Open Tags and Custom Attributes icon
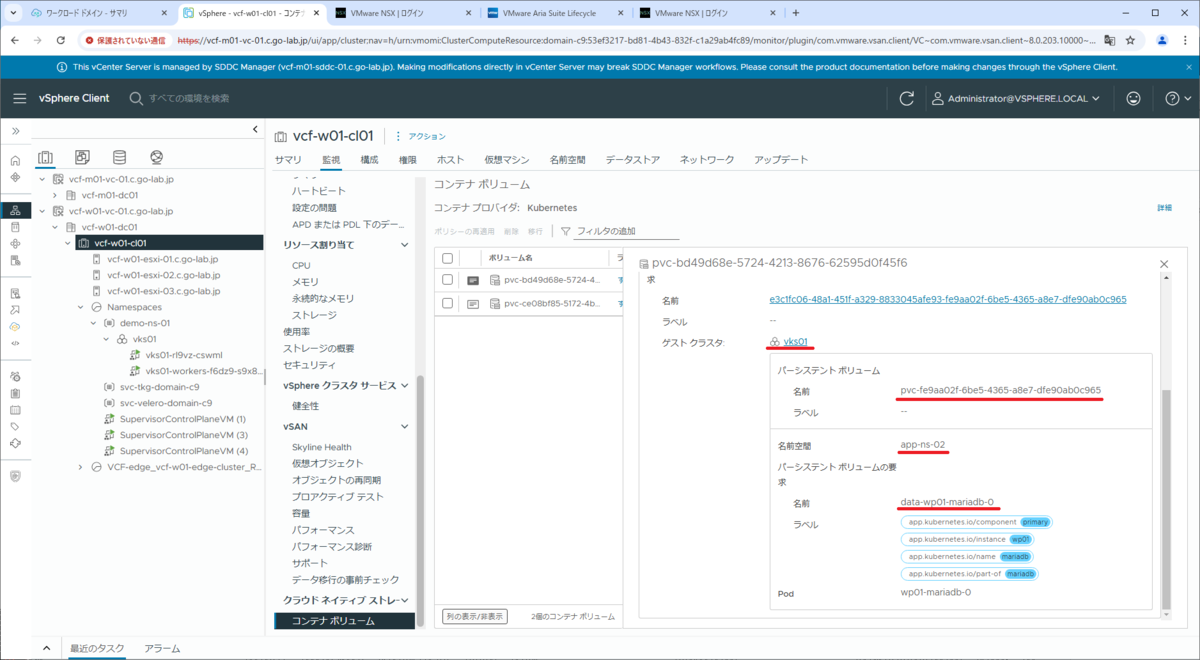Screen dimensions: 1200x660 (x=15, y=426)
